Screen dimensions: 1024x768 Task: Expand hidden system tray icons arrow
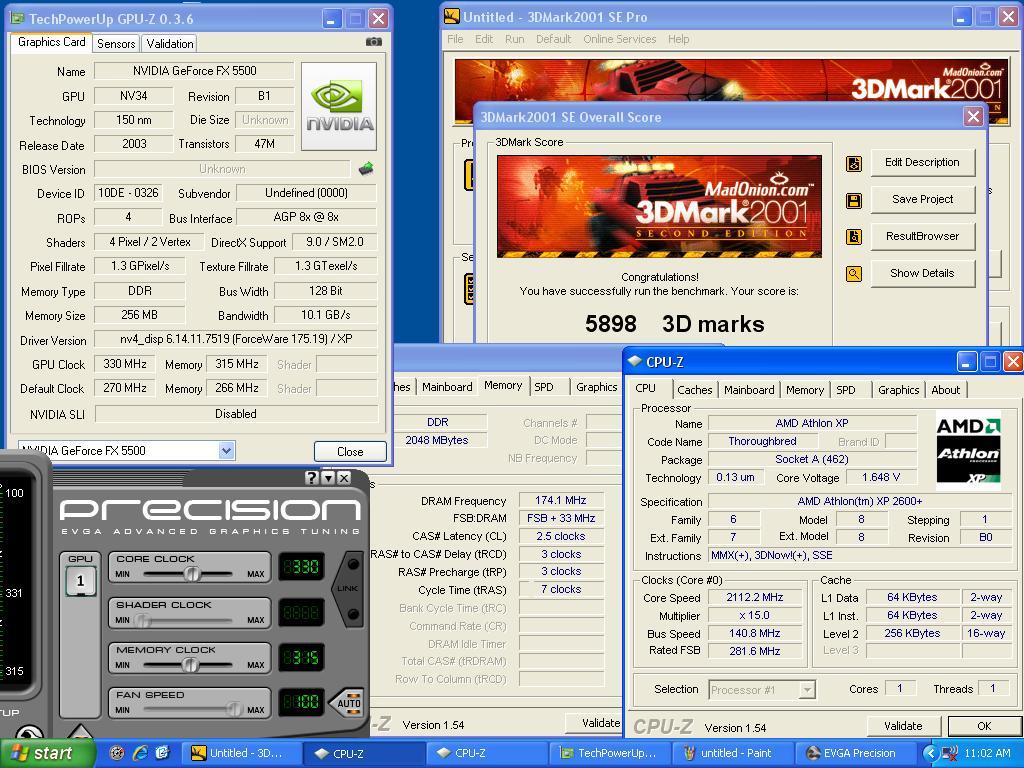[931, 753]
